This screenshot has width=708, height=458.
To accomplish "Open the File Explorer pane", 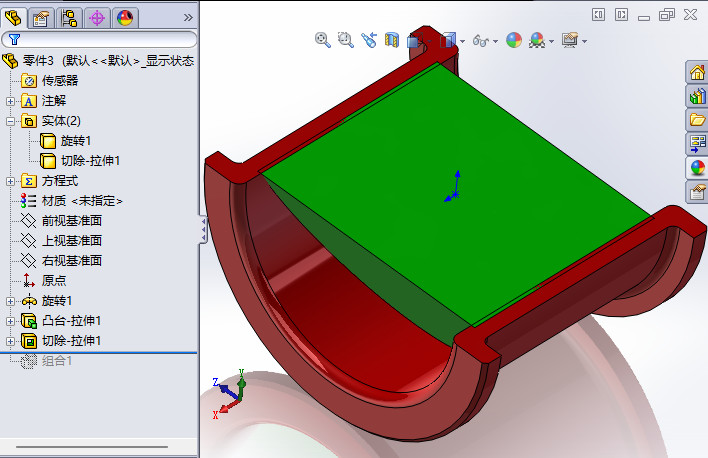I will pos(697,120).
